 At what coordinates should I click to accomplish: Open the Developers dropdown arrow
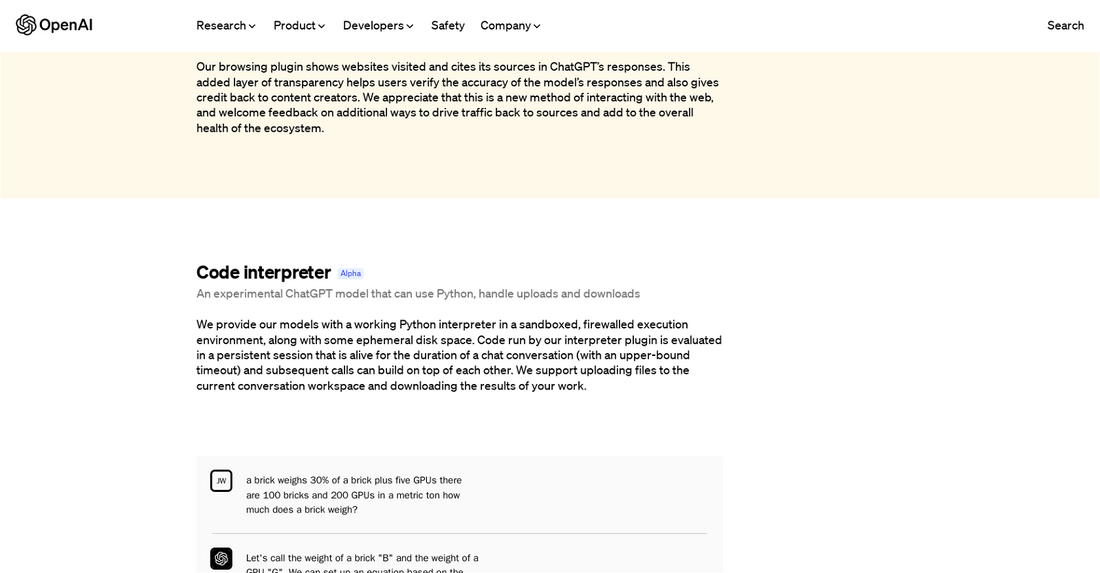[x=410, y=26]
